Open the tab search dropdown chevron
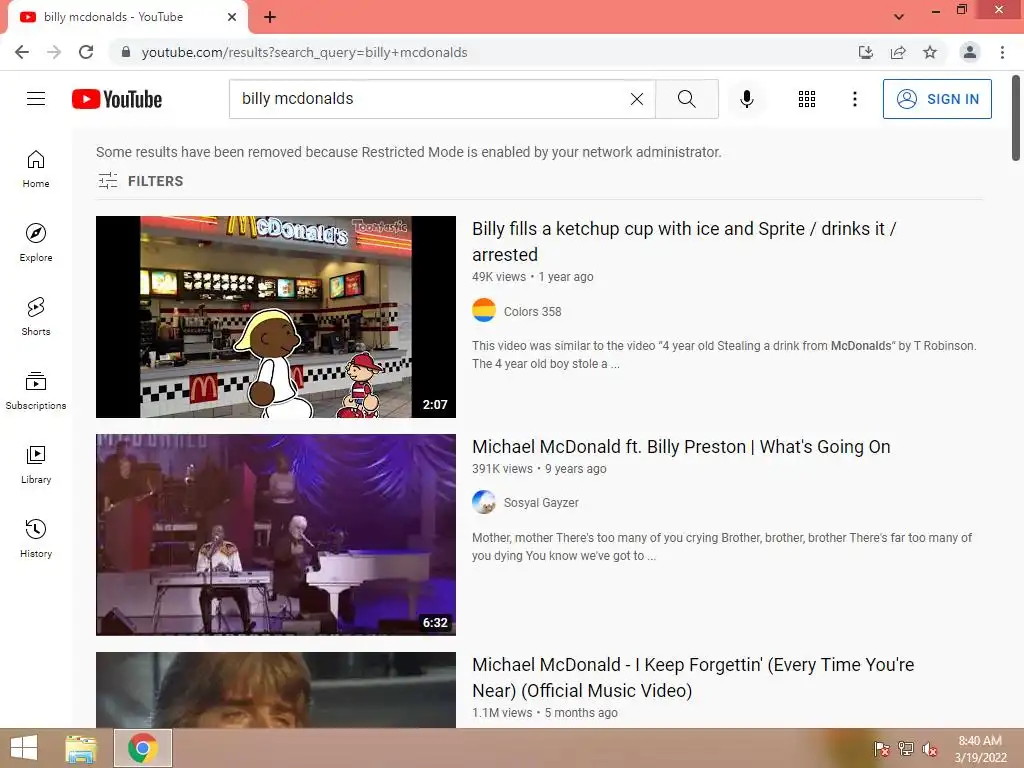 pyautogui.click(x=899, y=17)
